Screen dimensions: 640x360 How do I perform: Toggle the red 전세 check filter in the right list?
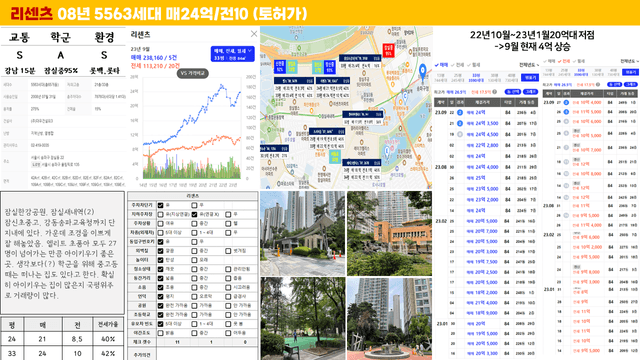(x=564, y=61)
